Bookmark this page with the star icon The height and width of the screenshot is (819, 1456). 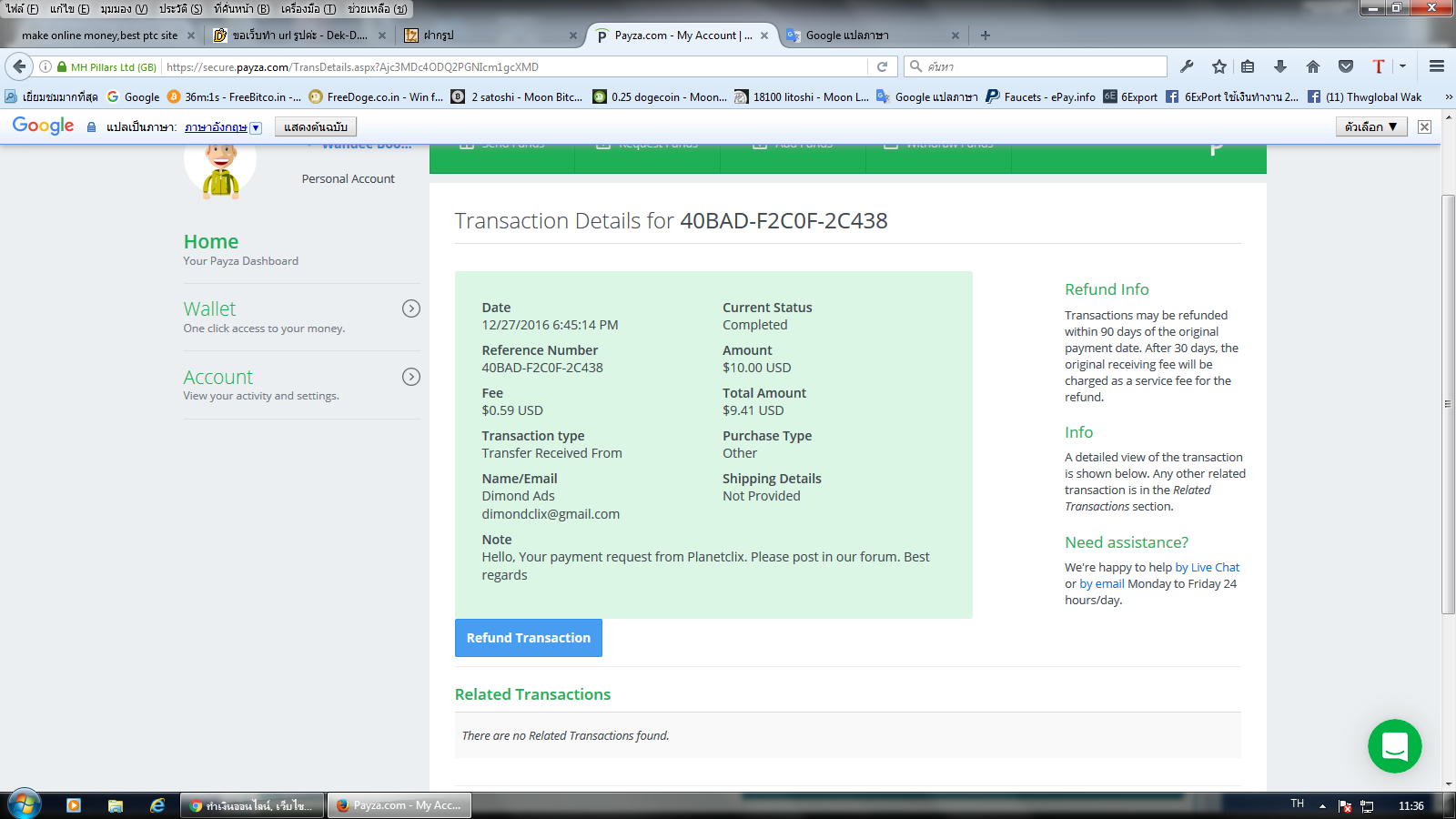pyautogui.click(x=1219, y=66)
